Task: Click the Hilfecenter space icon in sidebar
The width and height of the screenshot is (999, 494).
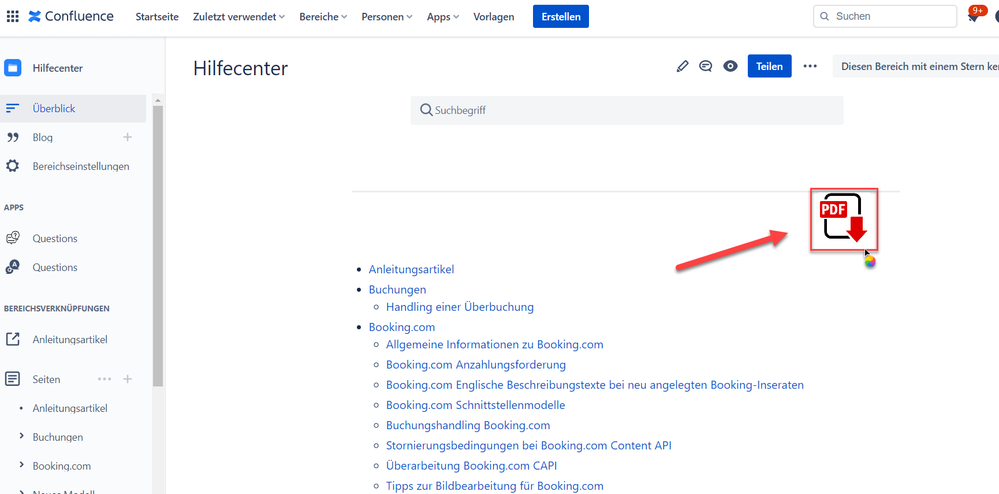Action: 13,68
